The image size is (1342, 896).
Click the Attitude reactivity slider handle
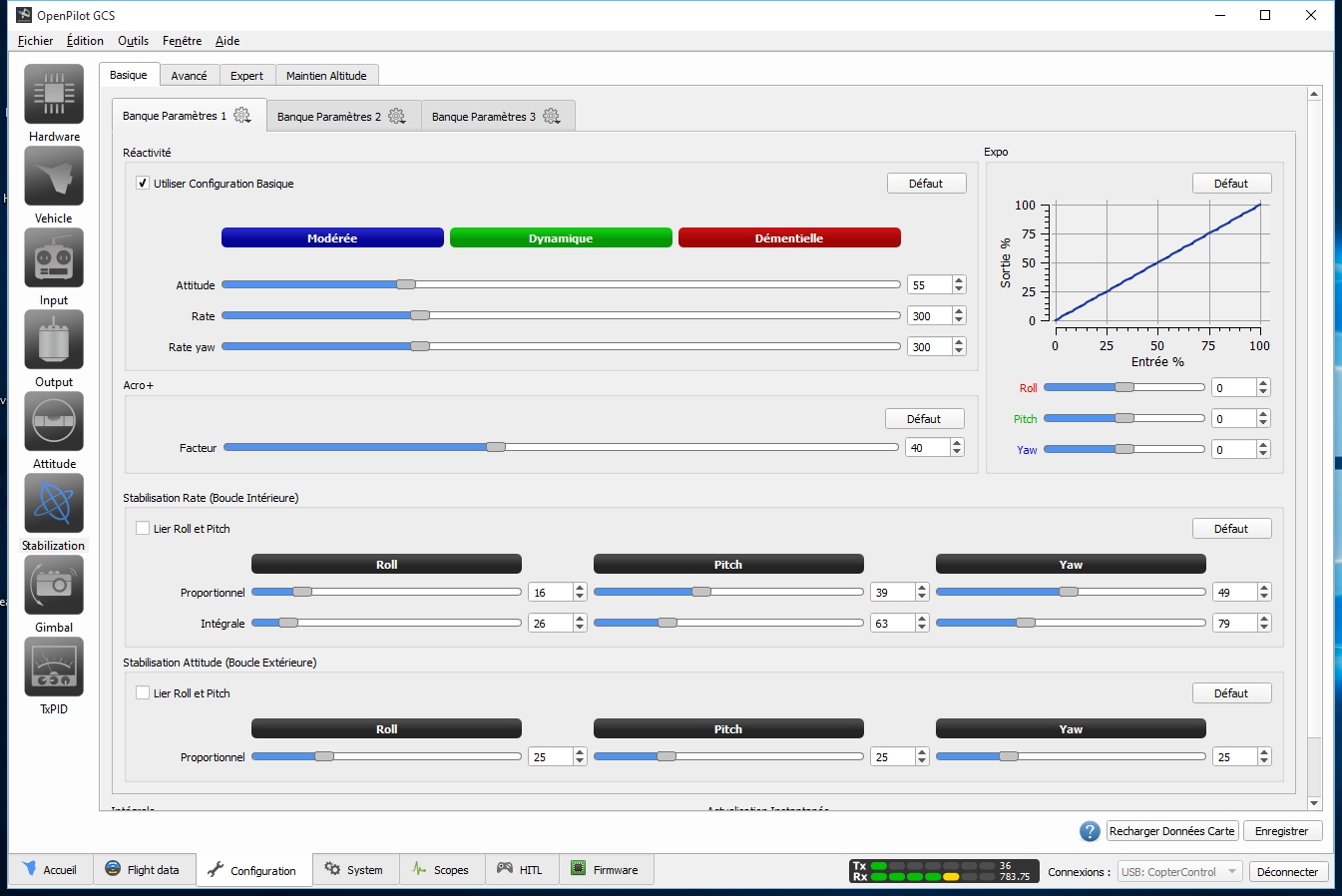[x=406, y=284]
